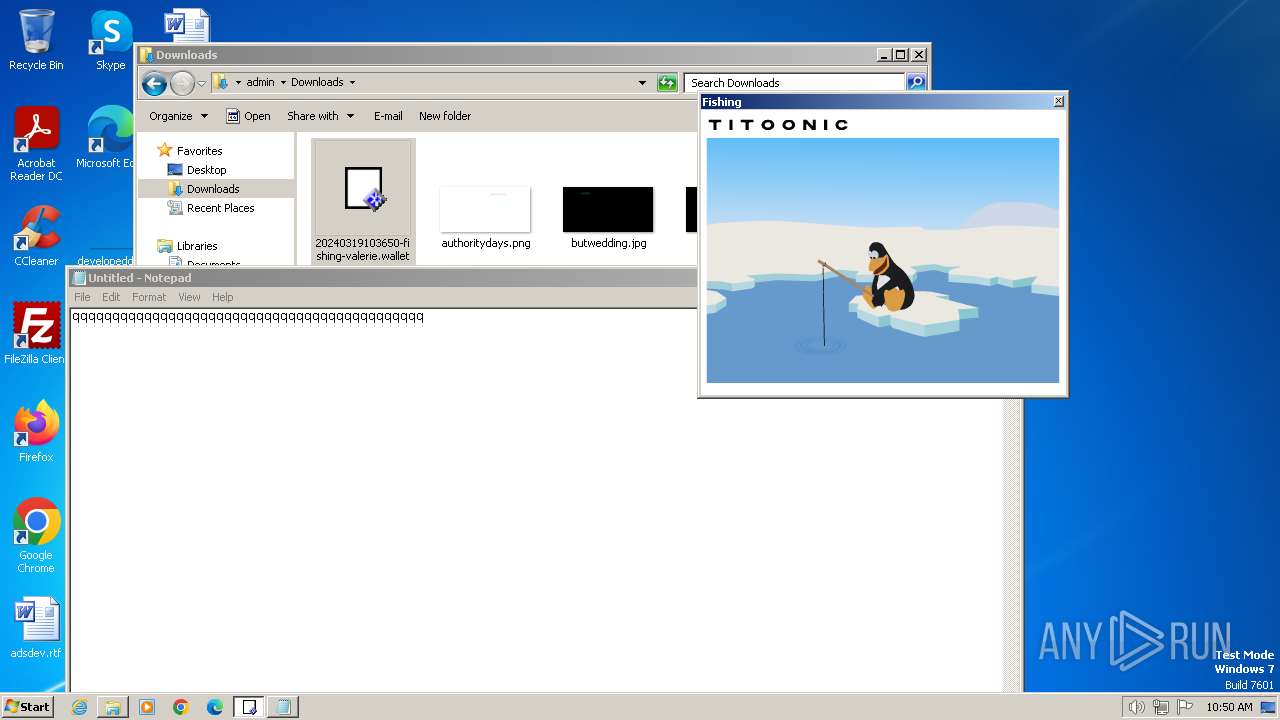Open the Organize dropdown menu
1280x720 pixels.
click(x=178, y=116)
